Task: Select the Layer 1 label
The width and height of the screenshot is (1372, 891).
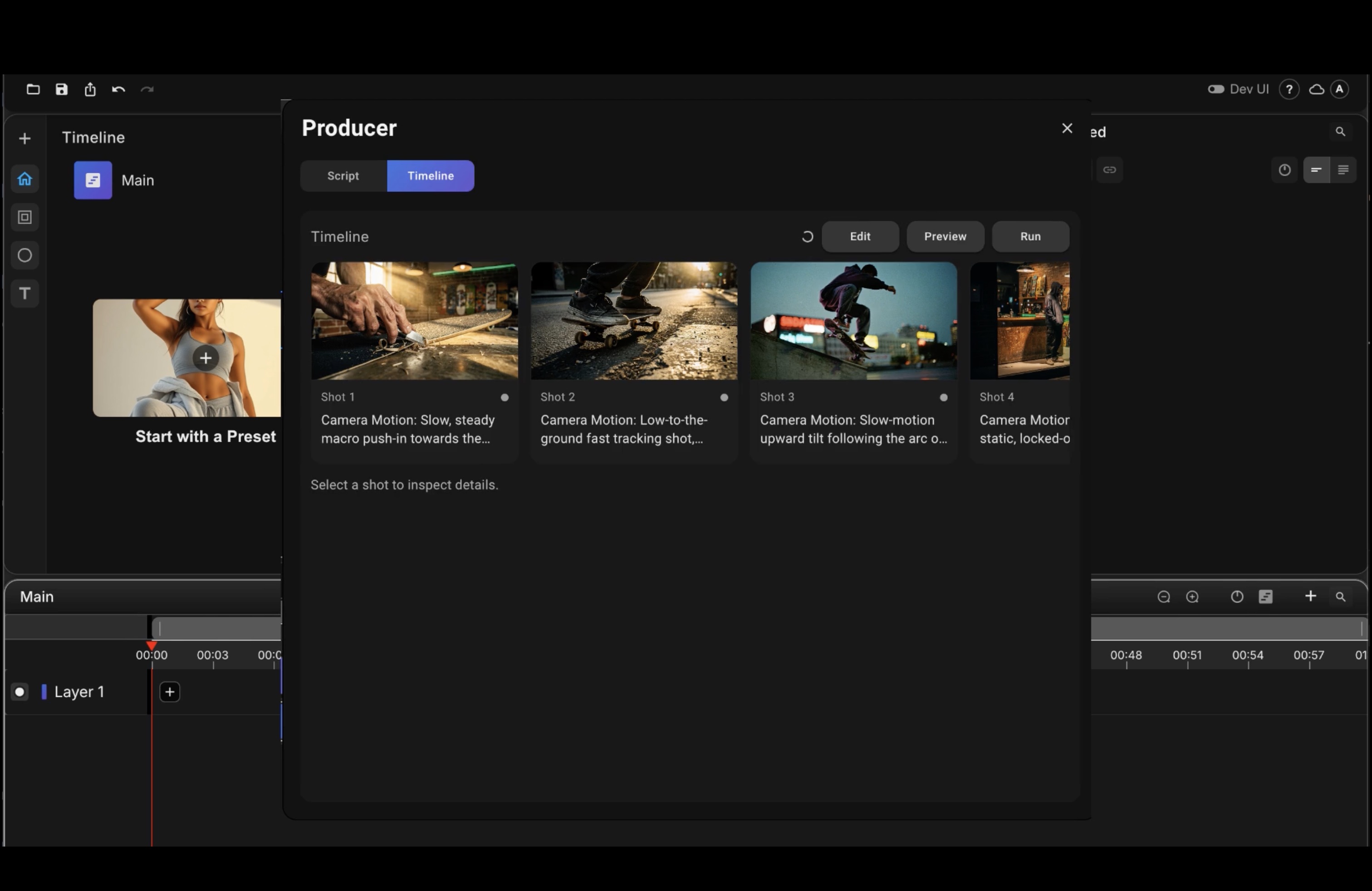Action: [79, 692]
